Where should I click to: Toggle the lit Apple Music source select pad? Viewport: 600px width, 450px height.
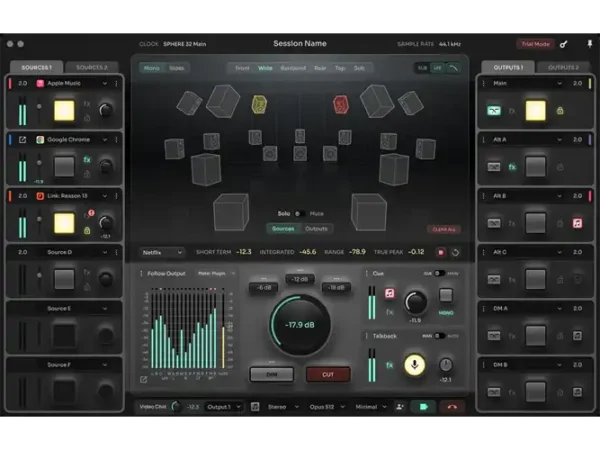pyautogui.click(x=64, y=111)
